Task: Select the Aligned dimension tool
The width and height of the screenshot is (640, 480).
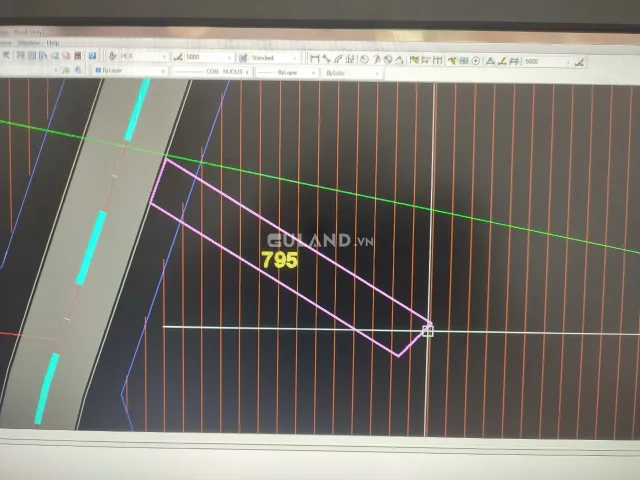Action: (x=326, y=60)
